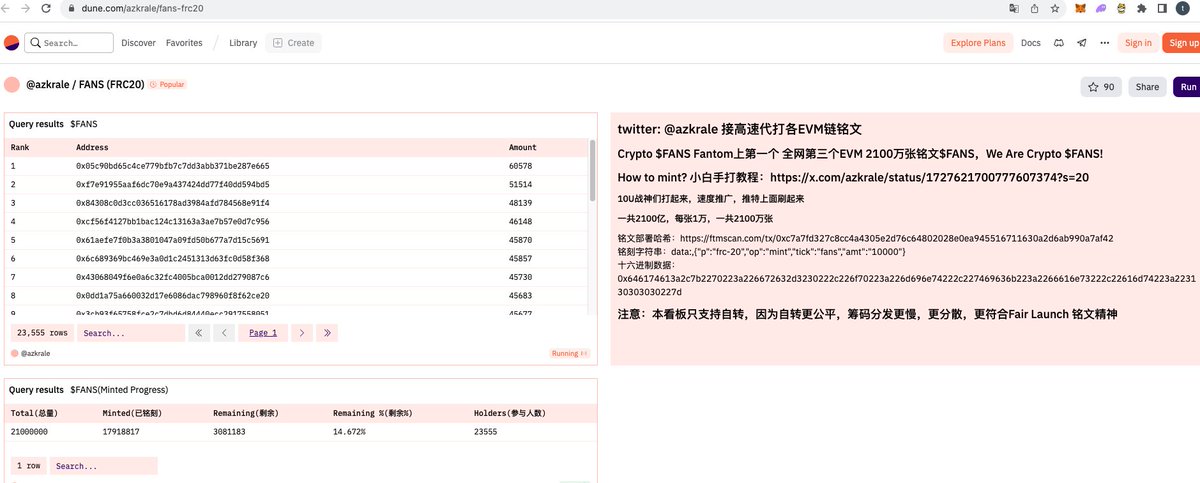Toggle the browser side panel icon
The width and height of the screenshot is (1200, 483).
tap(1162, 8)
